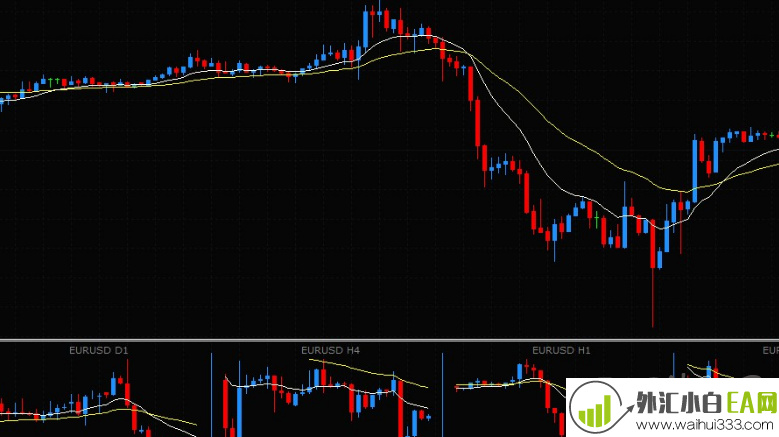Click the EURUSD H1 mini chart
The image size is (779, 437).
(510, 400)
